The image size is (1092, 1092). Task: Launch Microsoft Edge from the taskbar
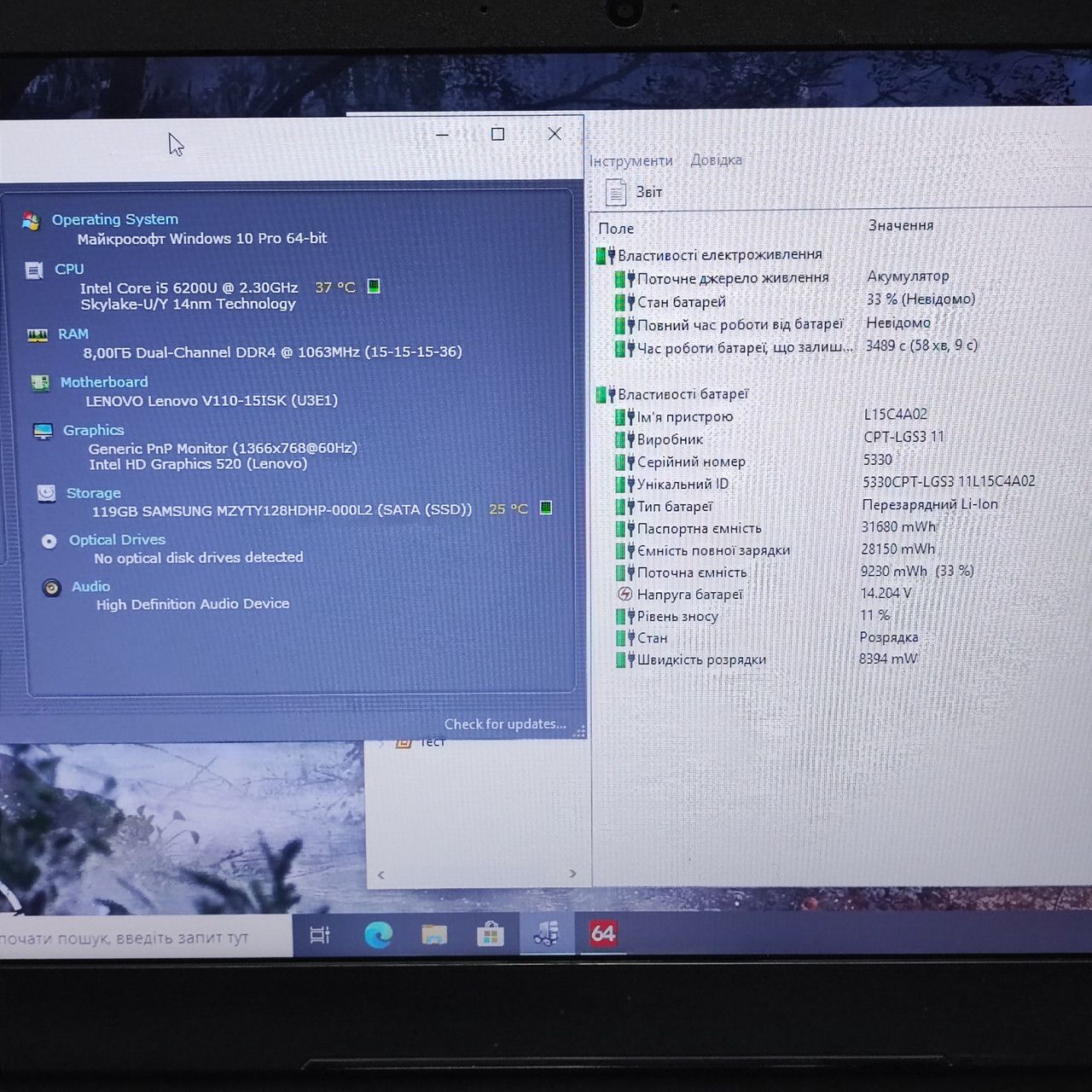pos(378,935)
